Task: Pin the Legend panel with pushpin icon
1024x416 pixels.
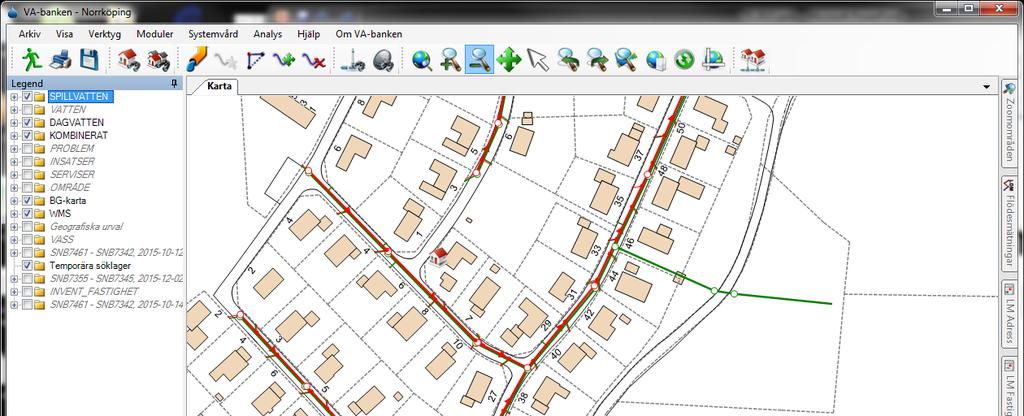Action: [x=174, y=84]
